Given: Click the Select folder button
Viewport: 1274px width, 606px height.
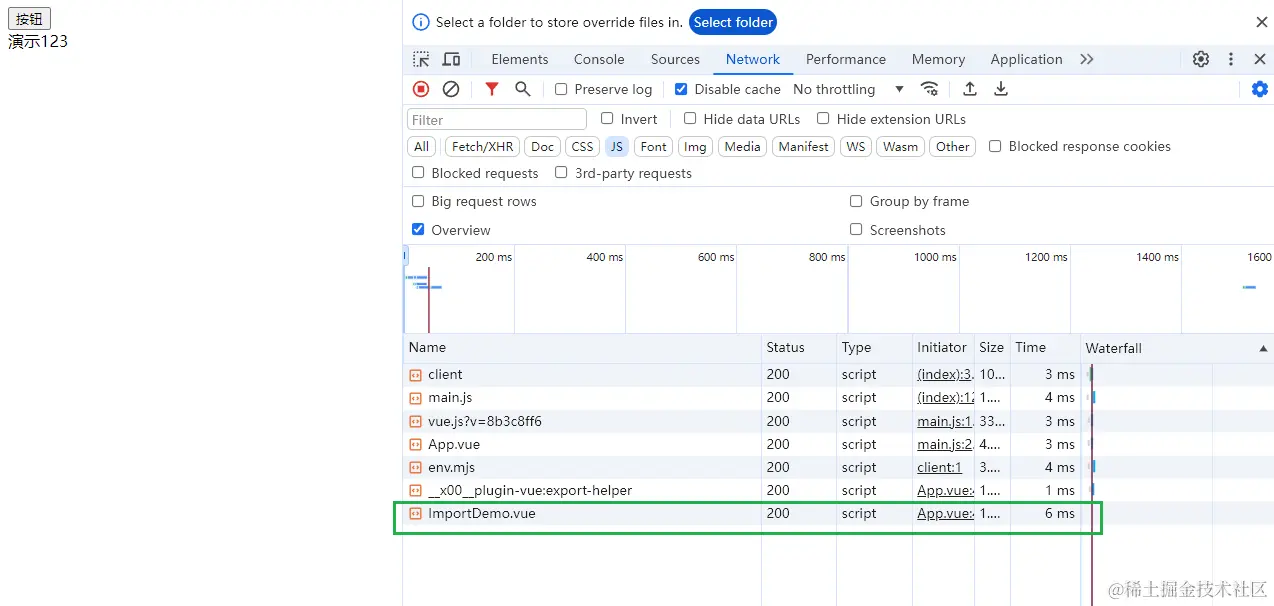Looking at the screenshot, I should (733, 22).
